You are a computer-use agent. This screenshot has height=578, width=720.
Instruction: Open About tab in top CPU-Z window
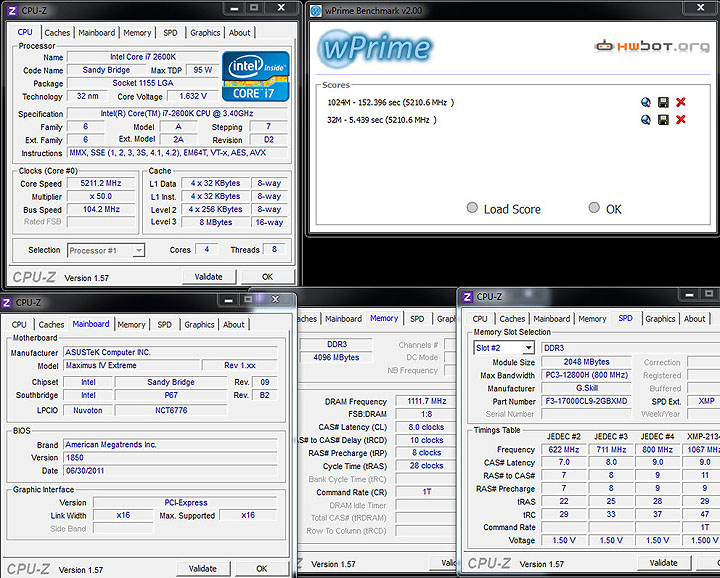point(240,33)
